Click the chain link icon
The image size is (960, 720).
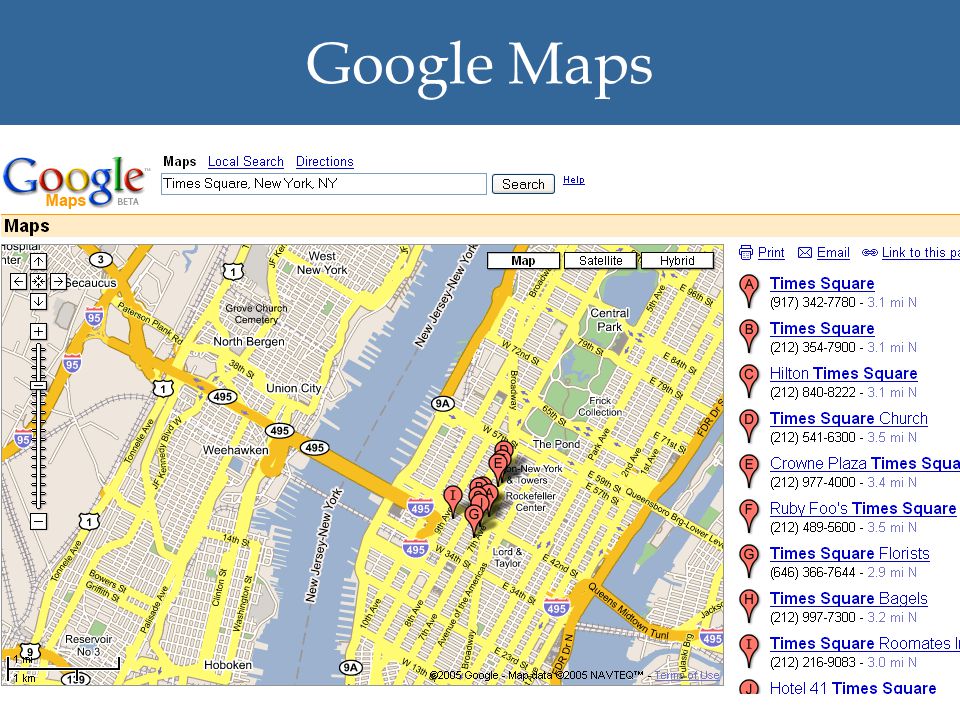tap(869, 252)
